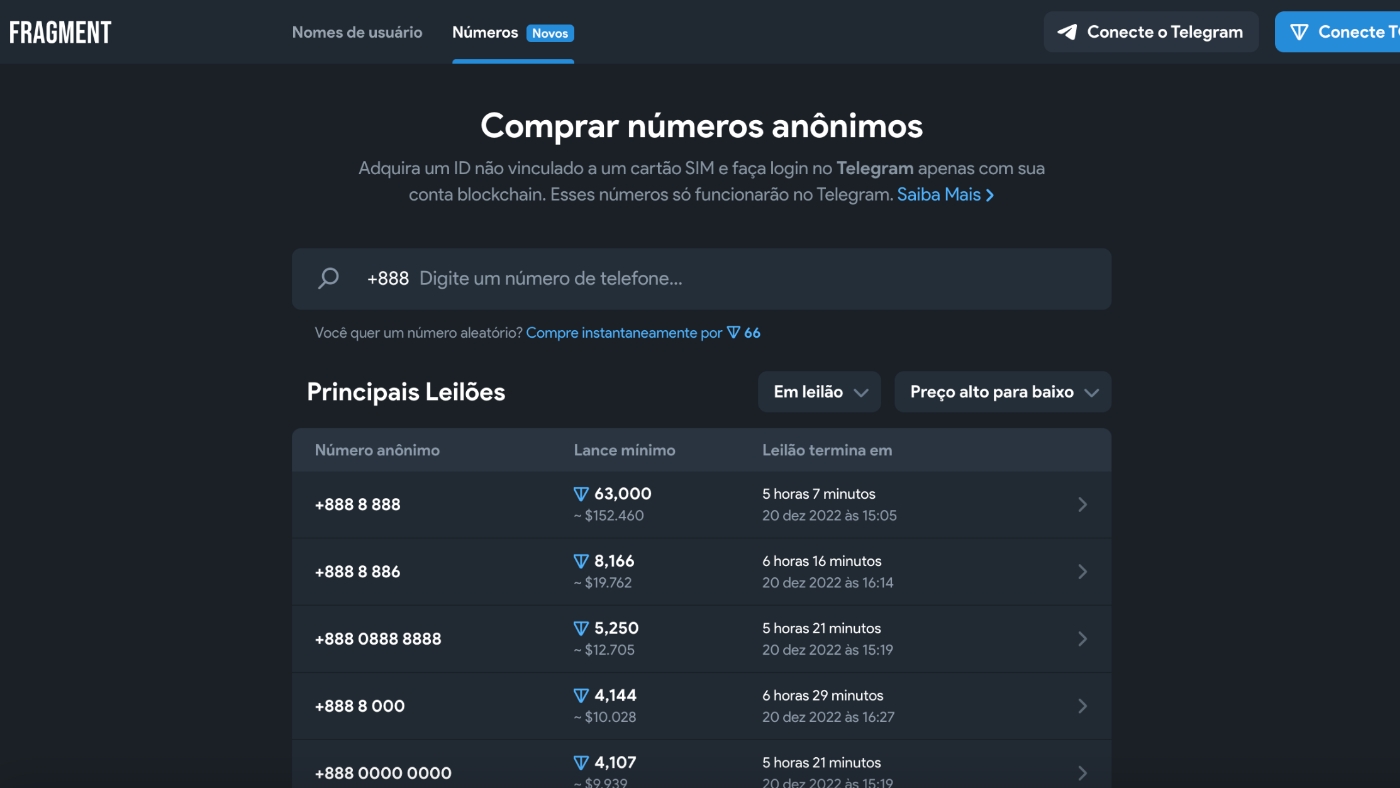
Task: Click the ~ $12.705 price estimate
Action: 604,650
